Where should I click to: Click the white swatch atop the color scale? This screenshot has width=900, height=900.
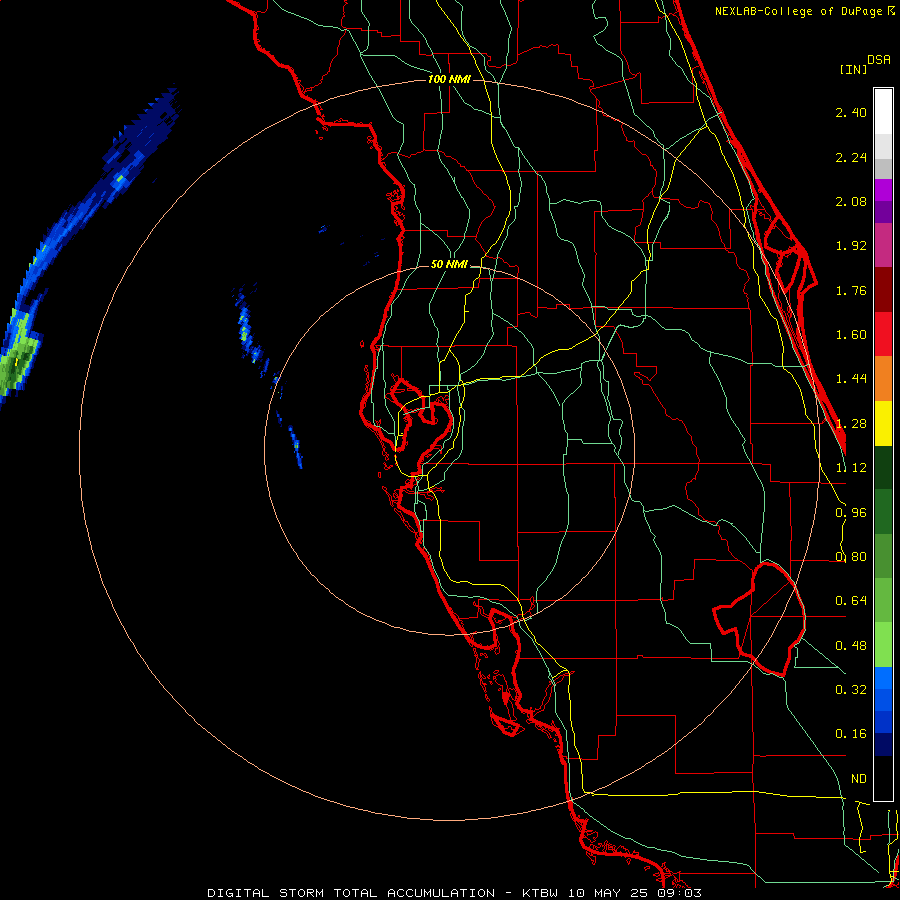pos(883,112)
